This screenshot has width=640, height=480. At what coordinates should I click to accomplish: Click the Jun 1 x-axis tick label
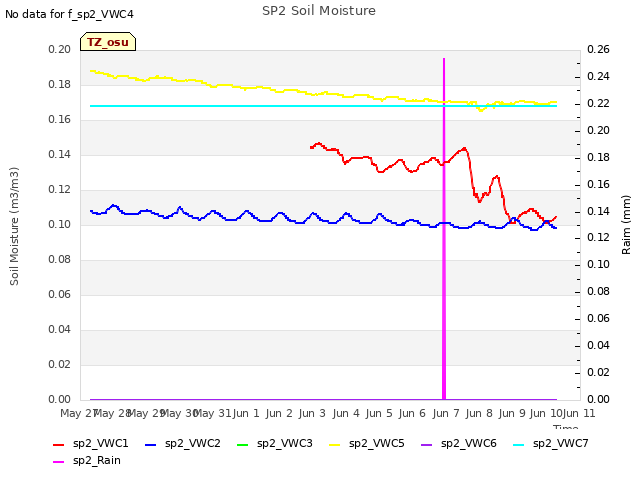click(246, 413)
